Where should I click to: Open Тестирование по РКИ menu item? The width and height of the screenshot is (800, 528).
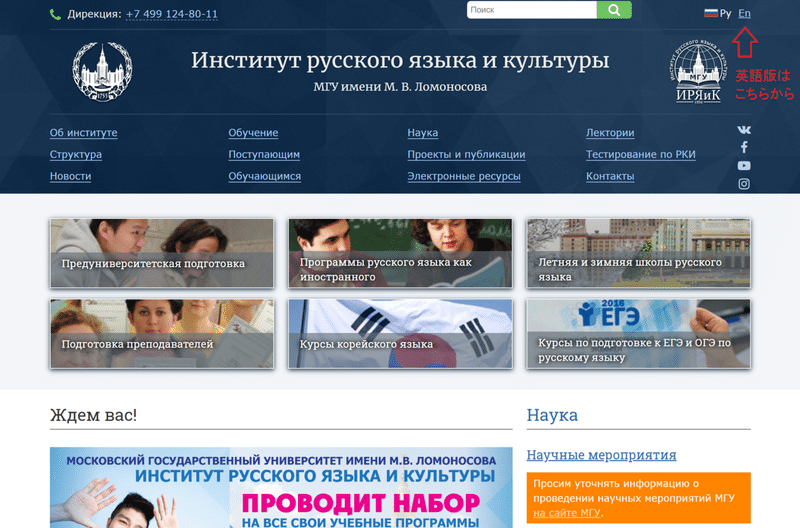640,155
